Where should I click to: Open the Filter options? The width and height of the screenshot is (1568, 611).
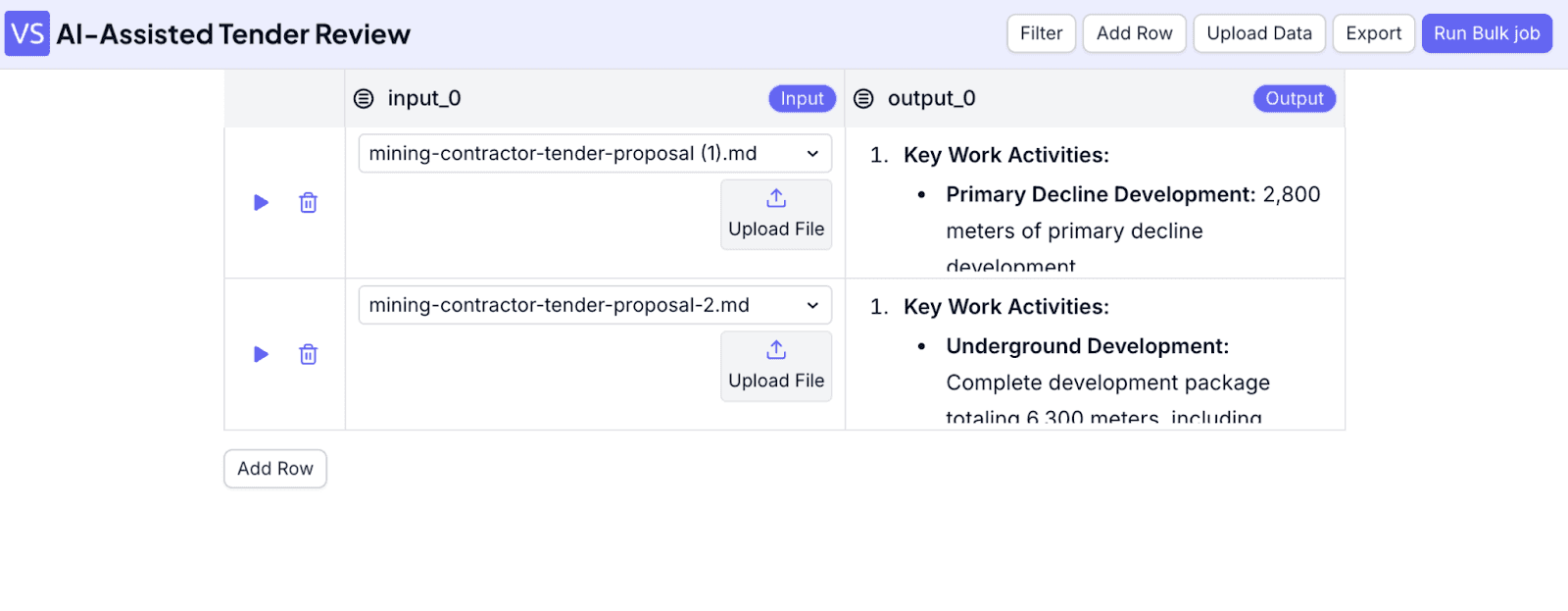point(1041,33)
